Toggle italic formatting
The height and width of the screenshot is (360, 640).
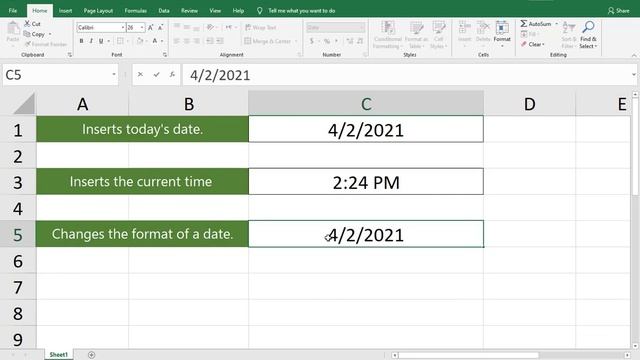(x=91, y=41)
